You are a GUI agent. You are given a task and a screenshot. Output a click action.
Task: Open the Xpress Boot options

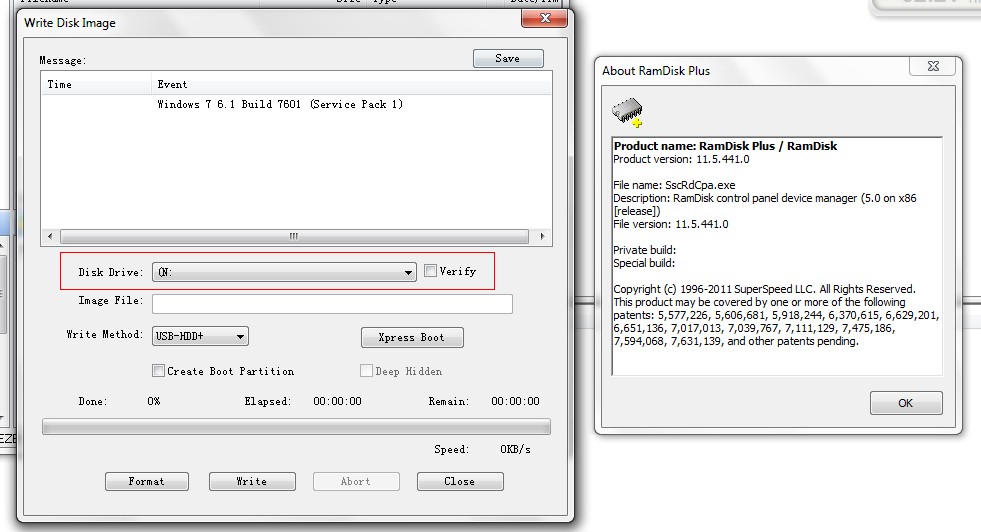412,337
